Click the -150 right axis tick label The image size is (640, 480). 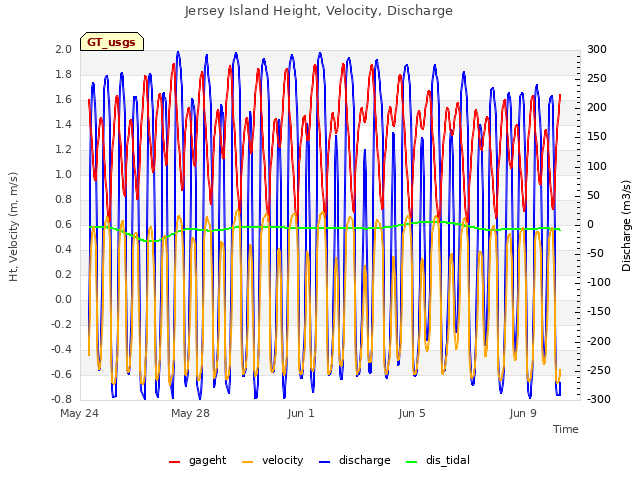(x=599, y=311)
